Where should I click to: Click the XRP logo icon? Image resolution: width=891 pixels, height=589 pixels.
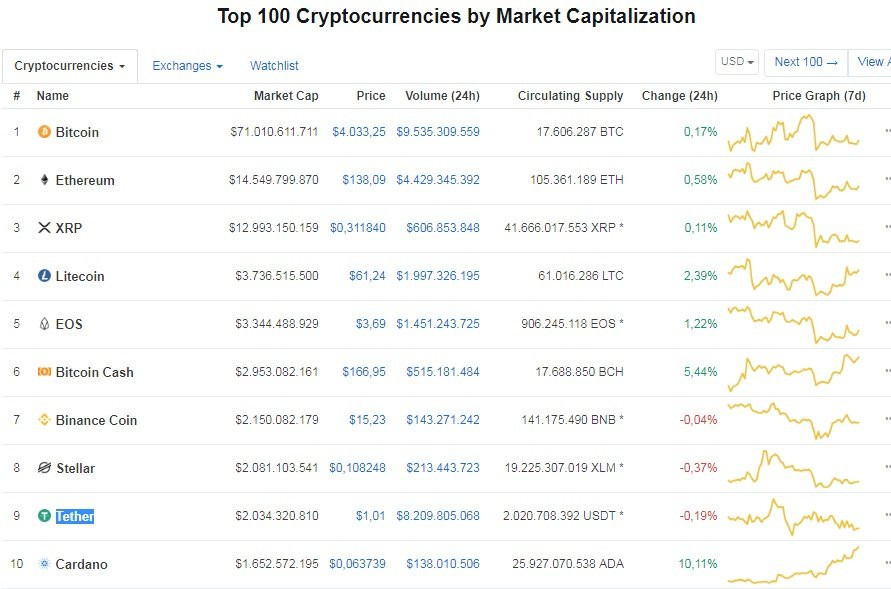point(44,228)
